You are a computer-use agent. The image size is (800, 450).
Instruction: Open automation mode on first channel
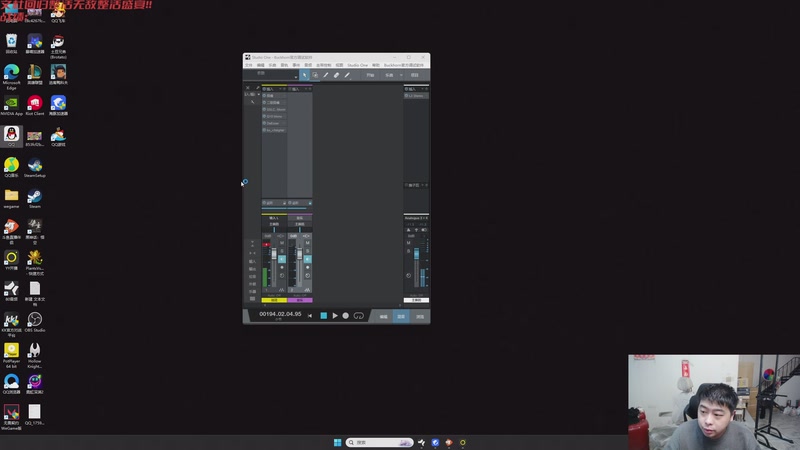click(x=274, y=295)
